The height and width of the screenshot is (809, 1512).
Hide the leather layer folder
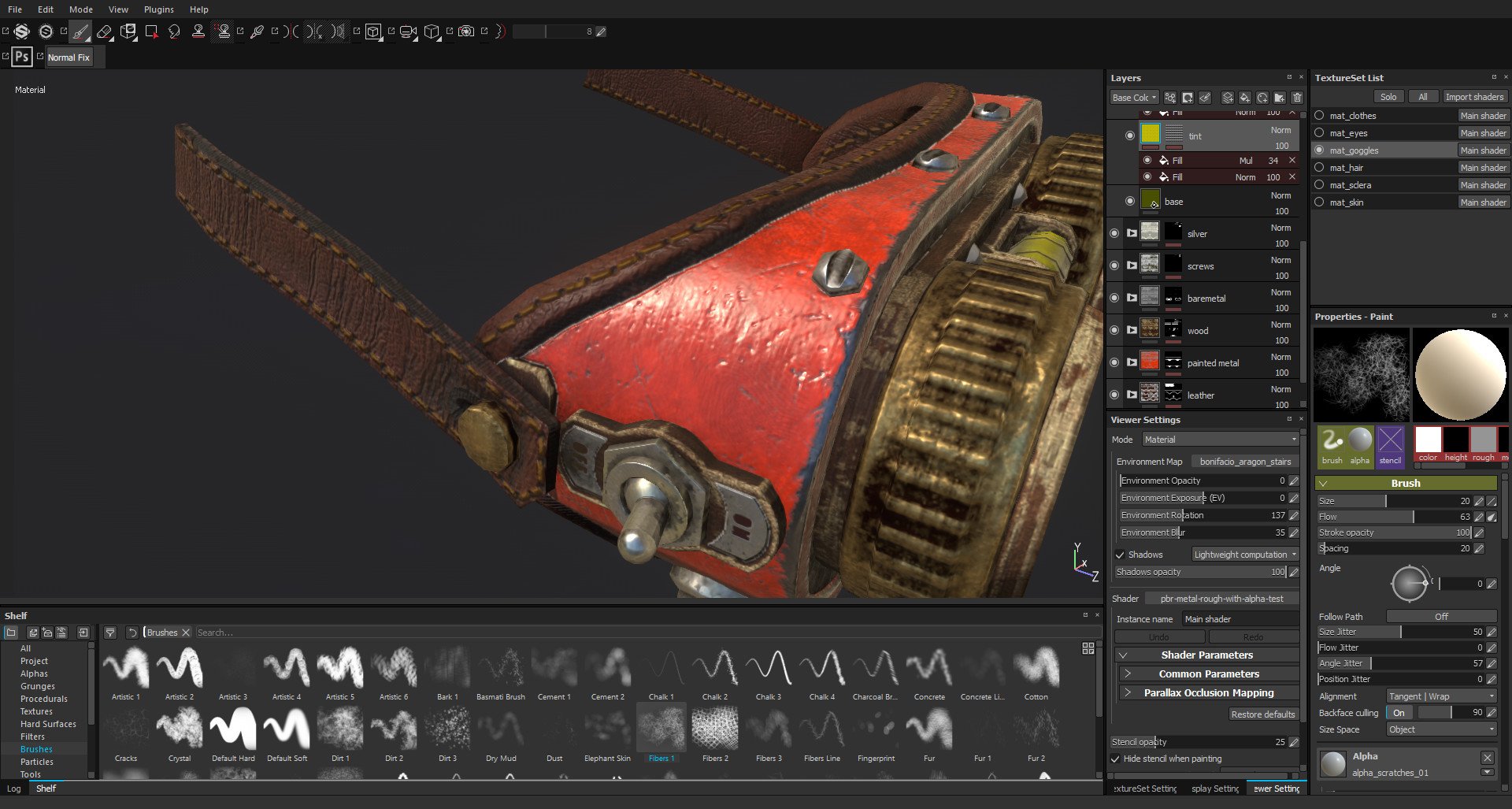1114,395
